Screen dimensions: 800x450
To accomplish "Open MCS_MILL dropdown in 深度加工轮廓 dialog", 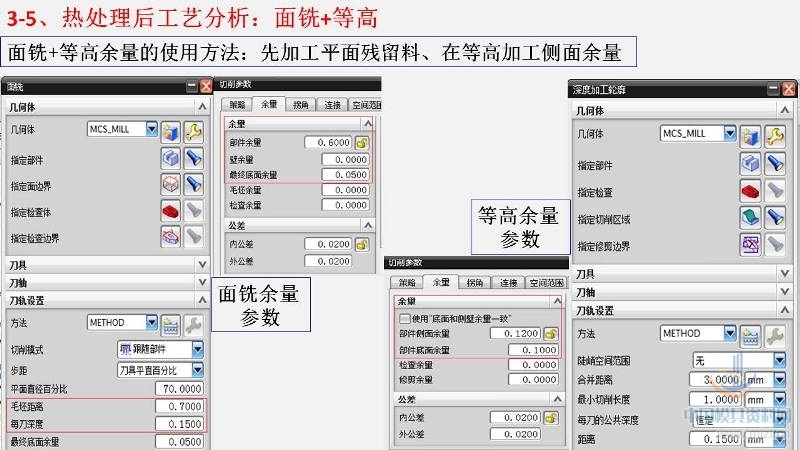I will click(730, 133).
